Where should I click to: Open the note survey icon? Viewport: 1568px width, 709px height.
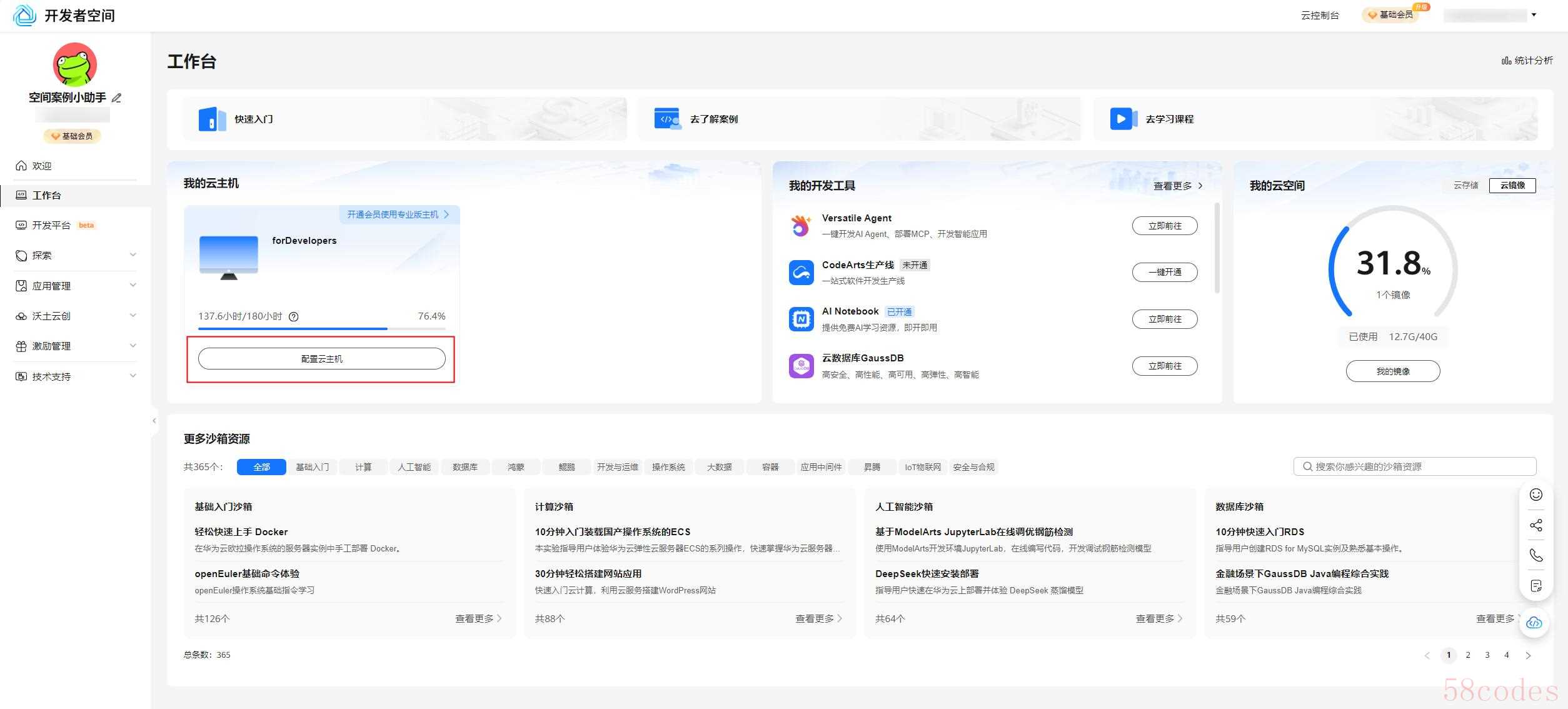(1535, 586)
